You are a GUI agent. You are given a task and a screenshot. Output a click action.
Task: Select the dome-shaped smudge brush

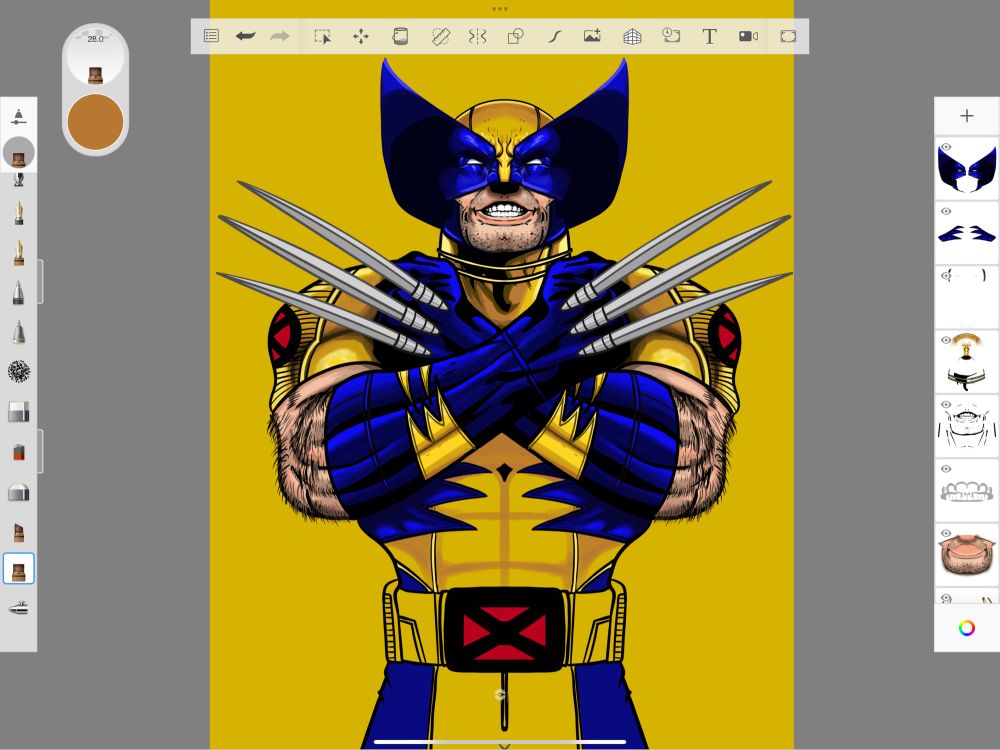(x=18, y=492)
